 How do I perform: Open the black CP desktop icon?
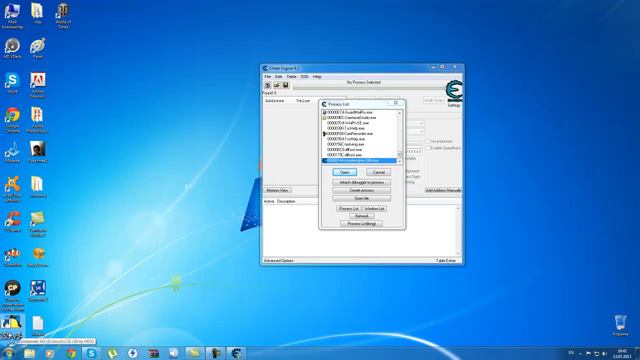12,296
